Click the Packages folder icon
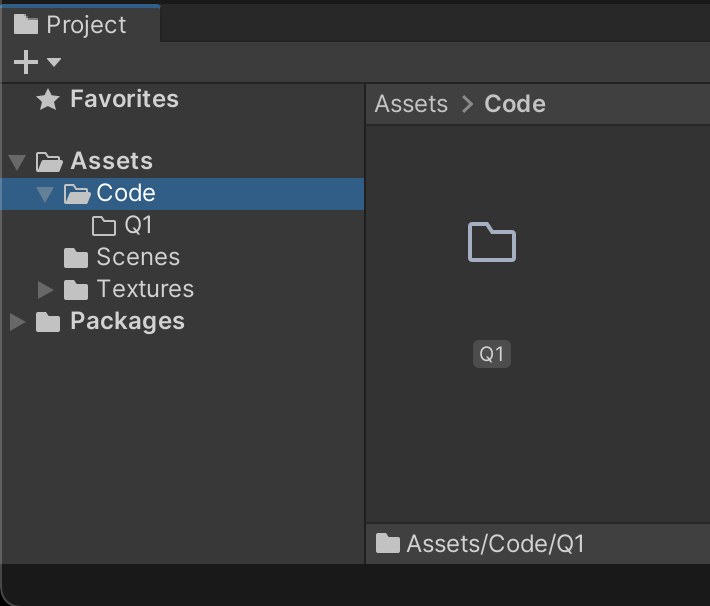The image size is (710, 606). 48,321
